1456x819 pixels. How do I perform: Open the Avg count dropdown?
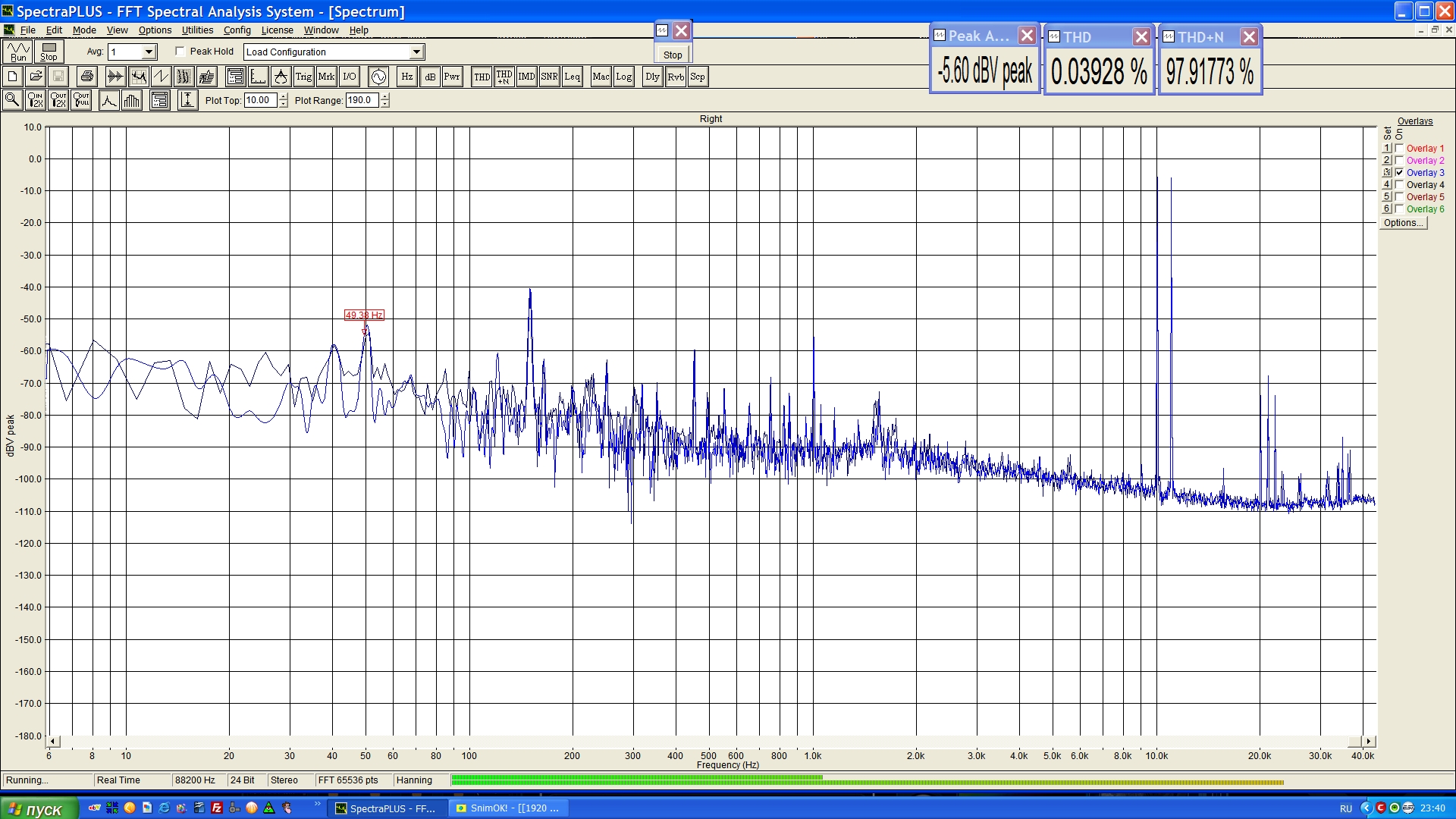(149, 52)
